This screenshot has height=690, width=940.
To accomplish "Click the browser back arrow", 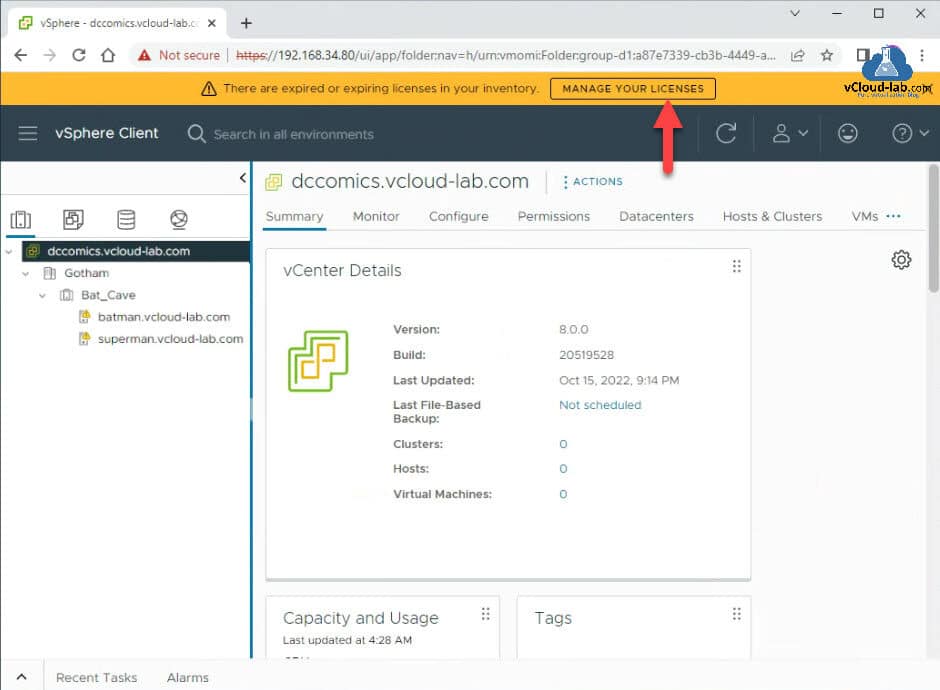I will point(21,55).
